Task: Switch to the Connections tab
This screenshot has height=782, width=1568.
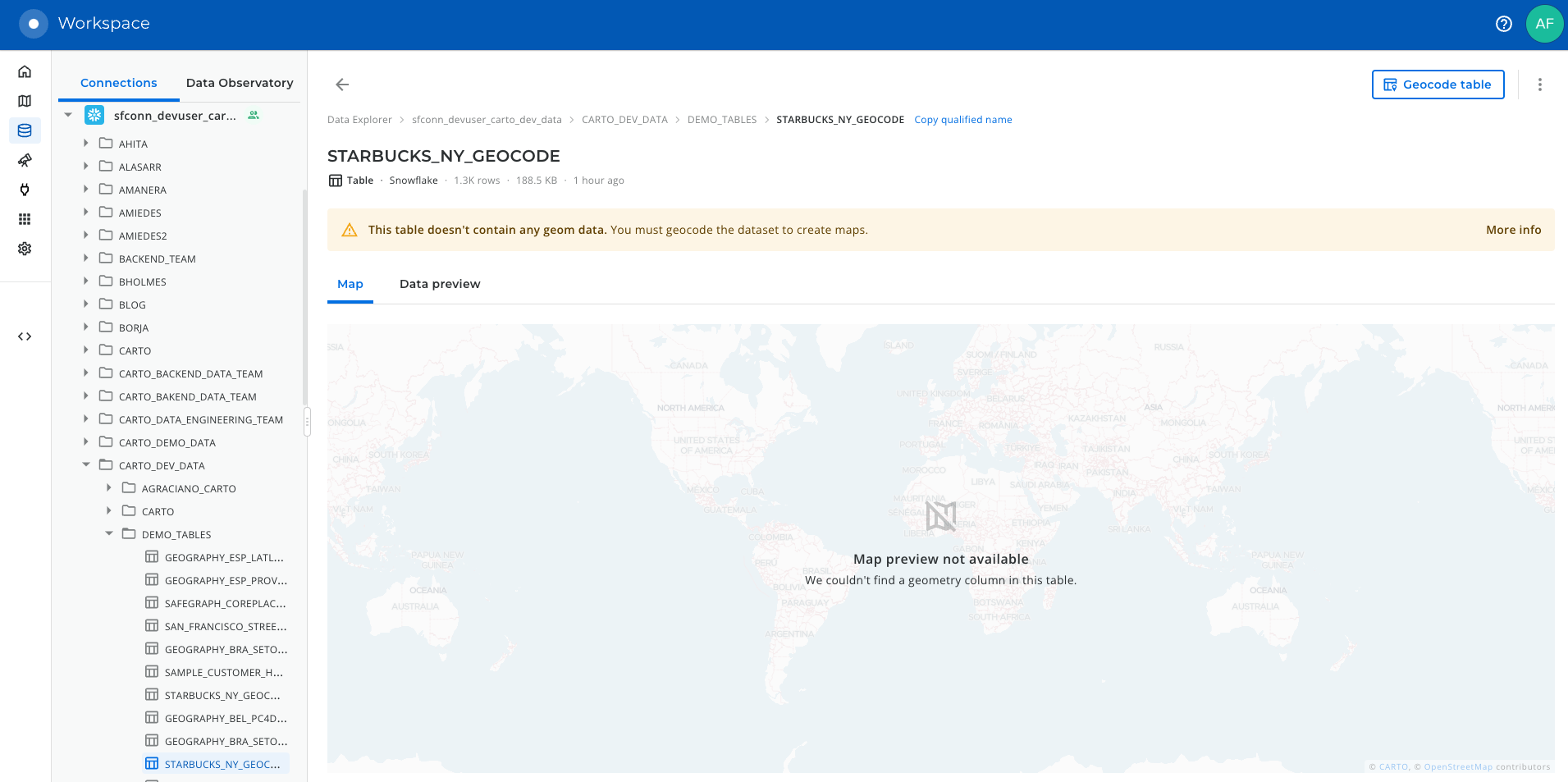Action: 119,83
